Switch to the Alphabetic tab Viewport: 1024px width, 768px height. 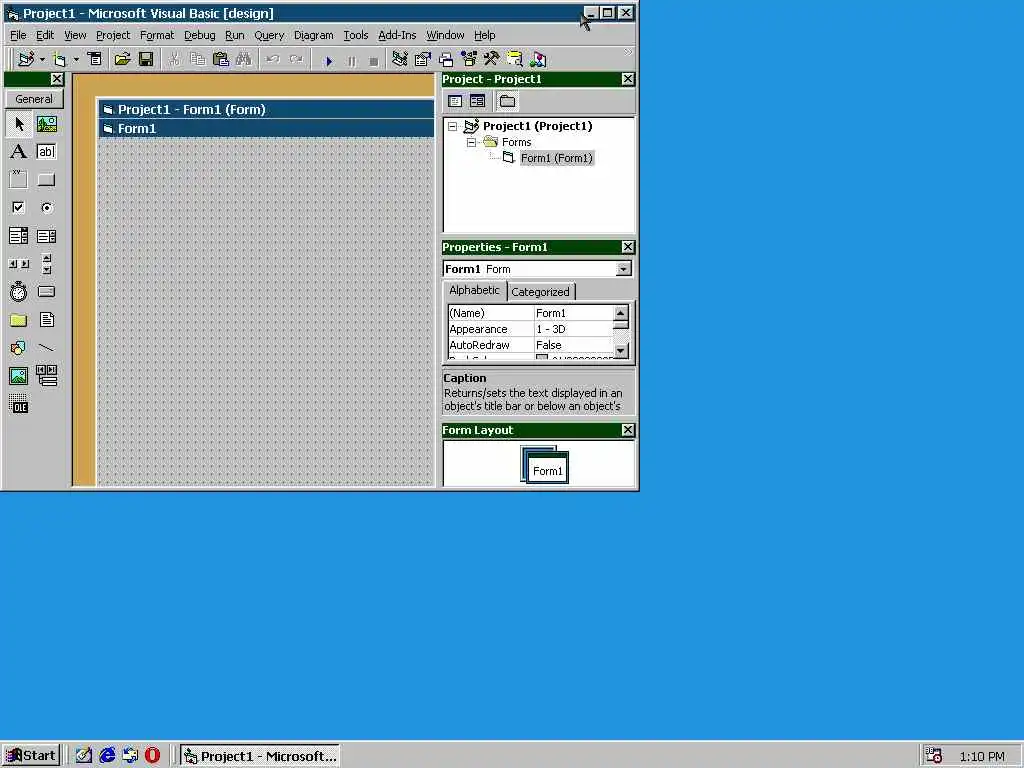pyautogui.click(x=474, y=290)
